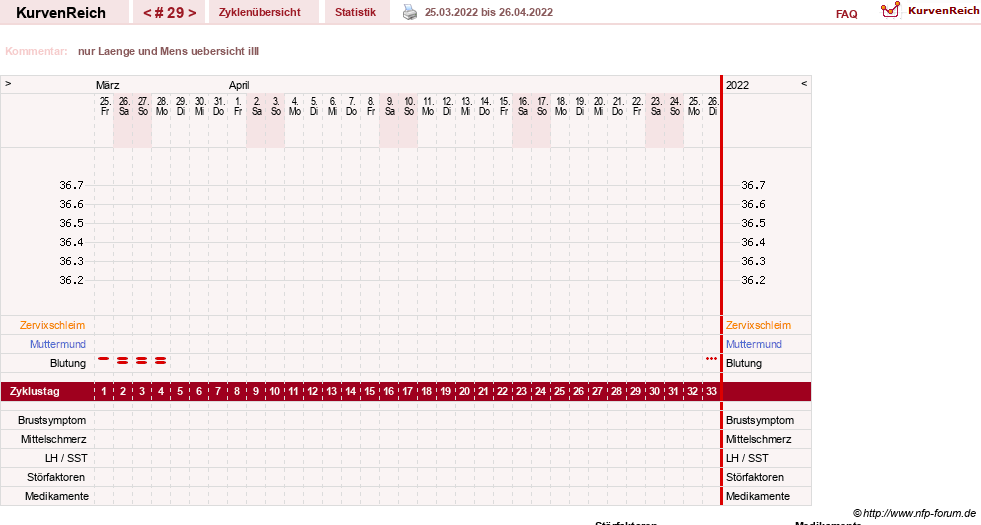Select cycle day 14 in the Zyklustag row
The height and width of the screenshot is (525, 981).
[350, 391]
